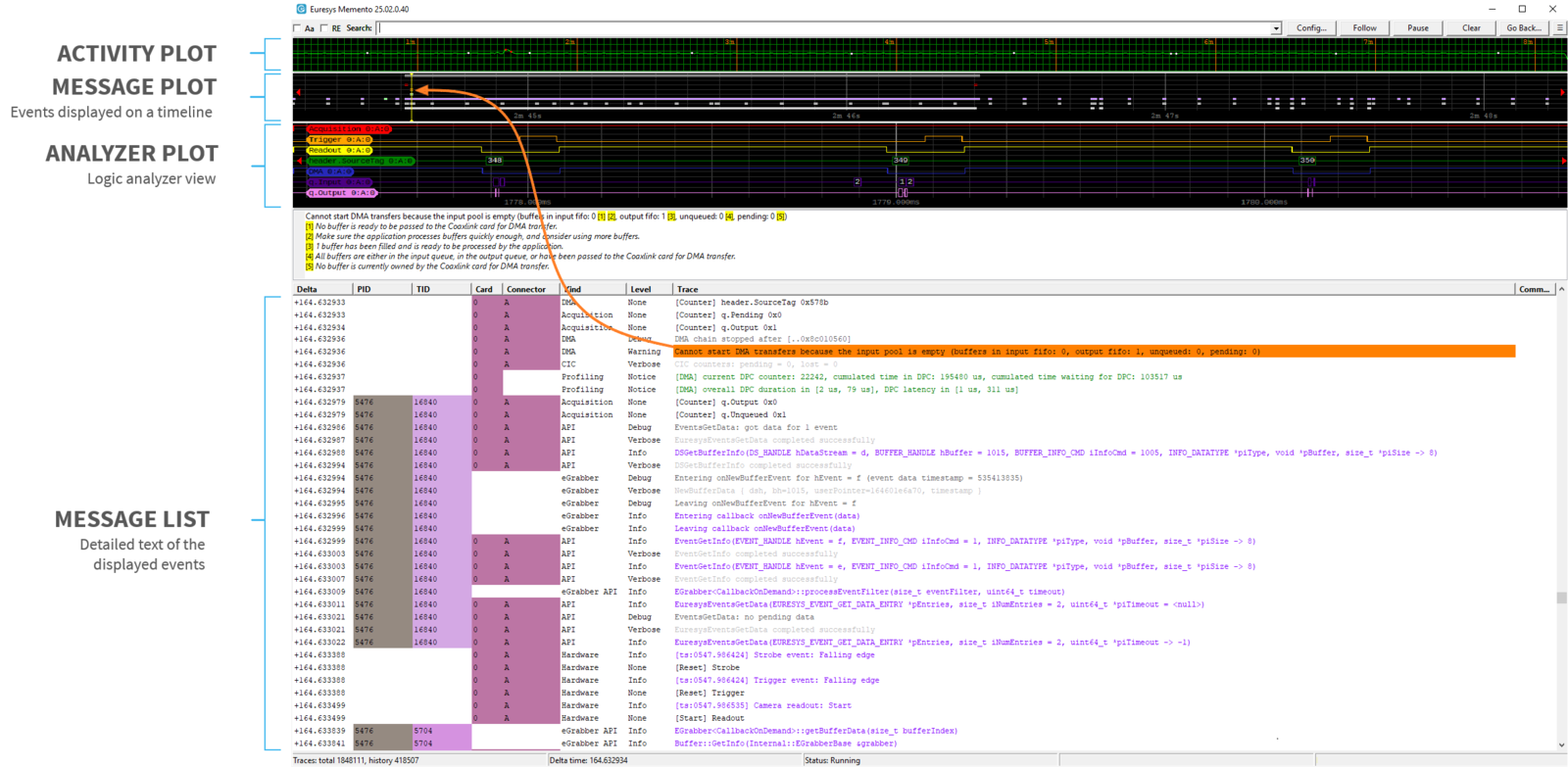Click the 348 value marker in analyzer plot
Image resolution: width=1568 pixels, height=767 pixels.
tap(495, 161)
